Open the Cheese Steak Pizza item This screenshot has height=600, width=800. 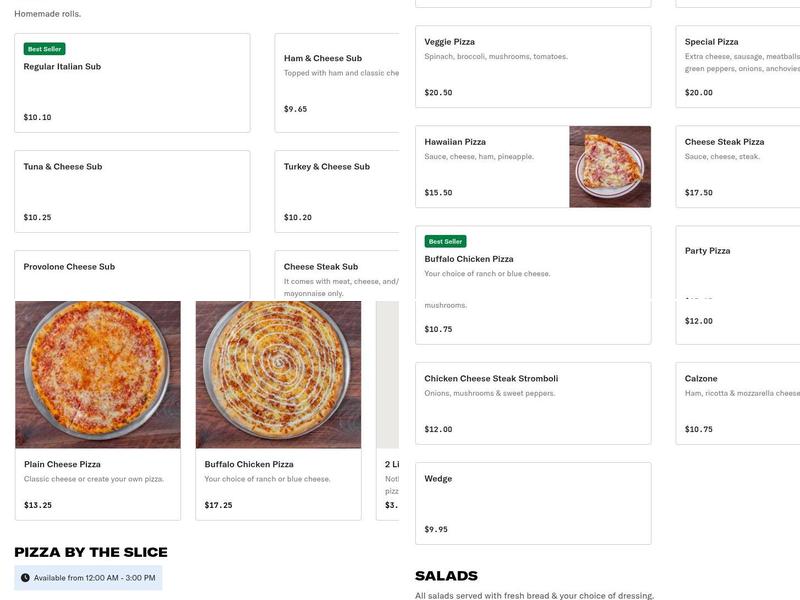tap(740, 165)
